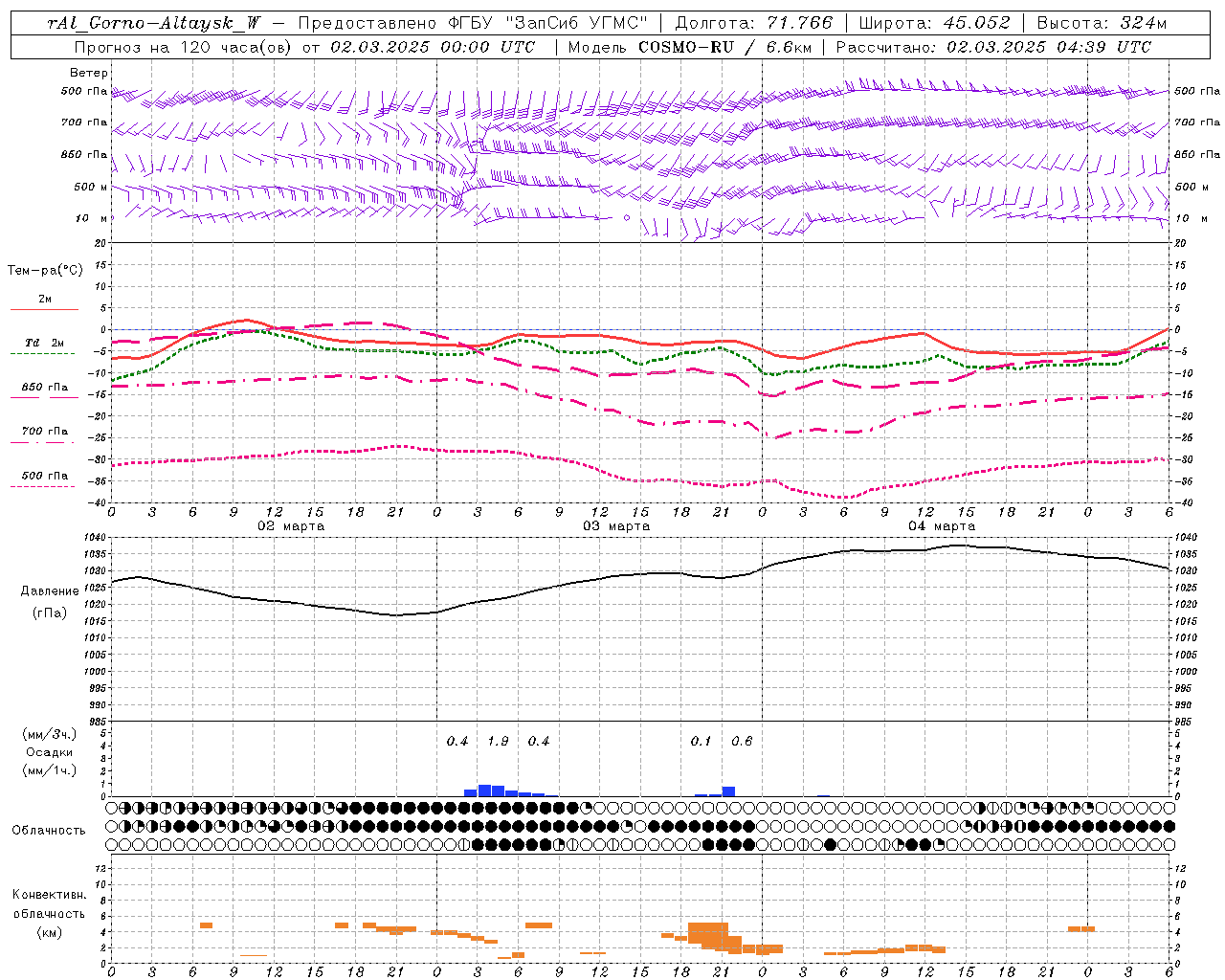Click the station title rAl_Gorno-Altaysk_W
1225x980 pixels.
coord(154,23)
